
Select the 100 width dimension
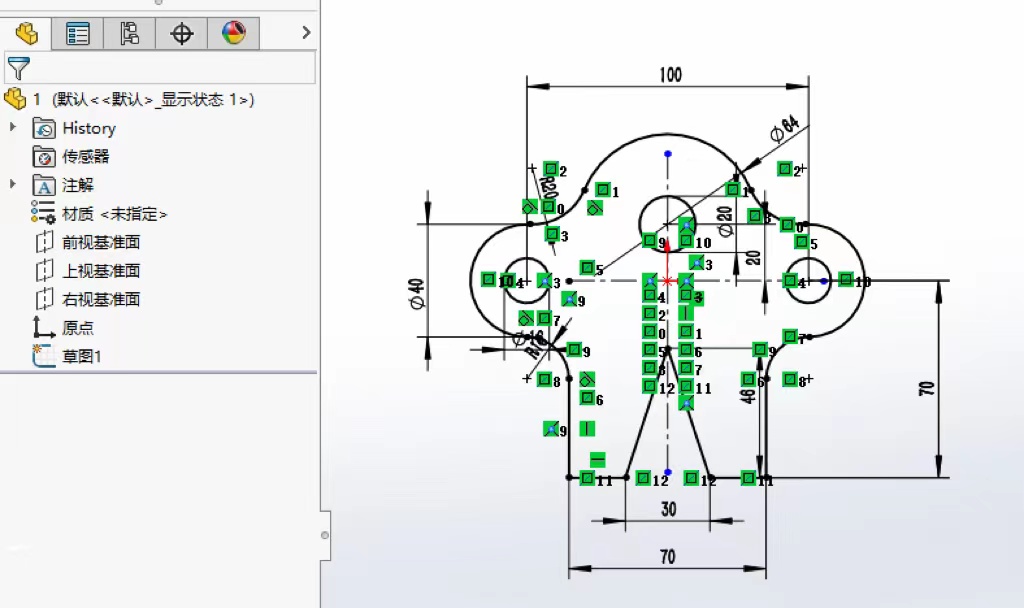tap(671, 75)
